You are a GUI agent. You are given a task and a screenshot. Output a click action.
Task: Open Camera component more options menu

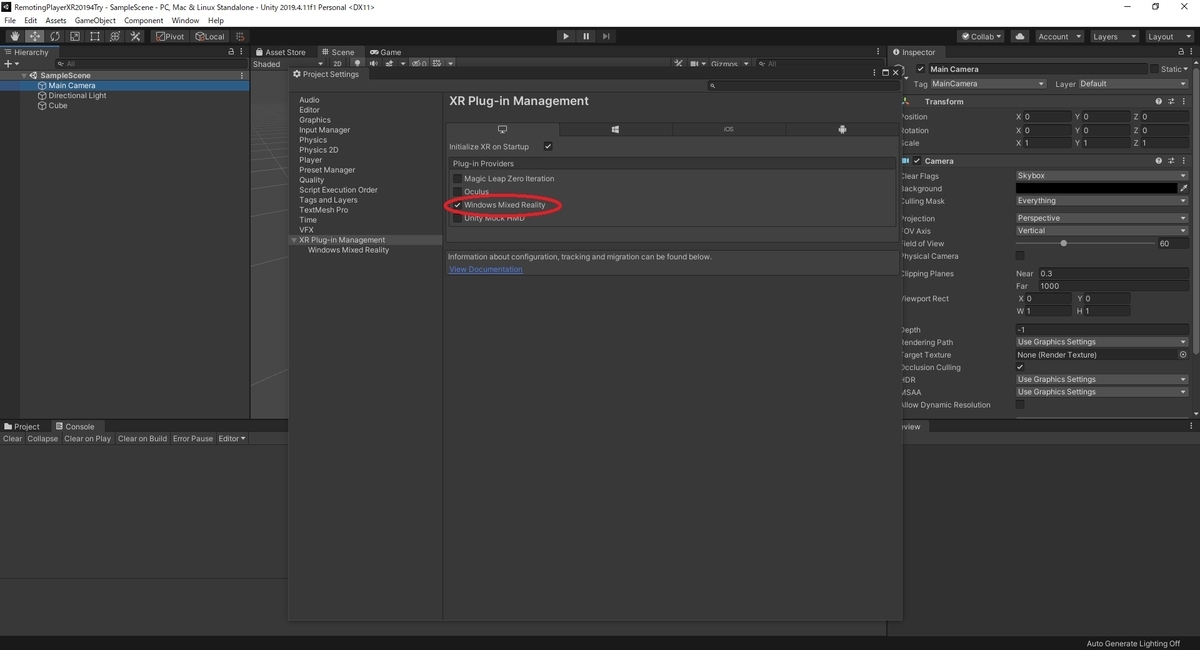1185,160
